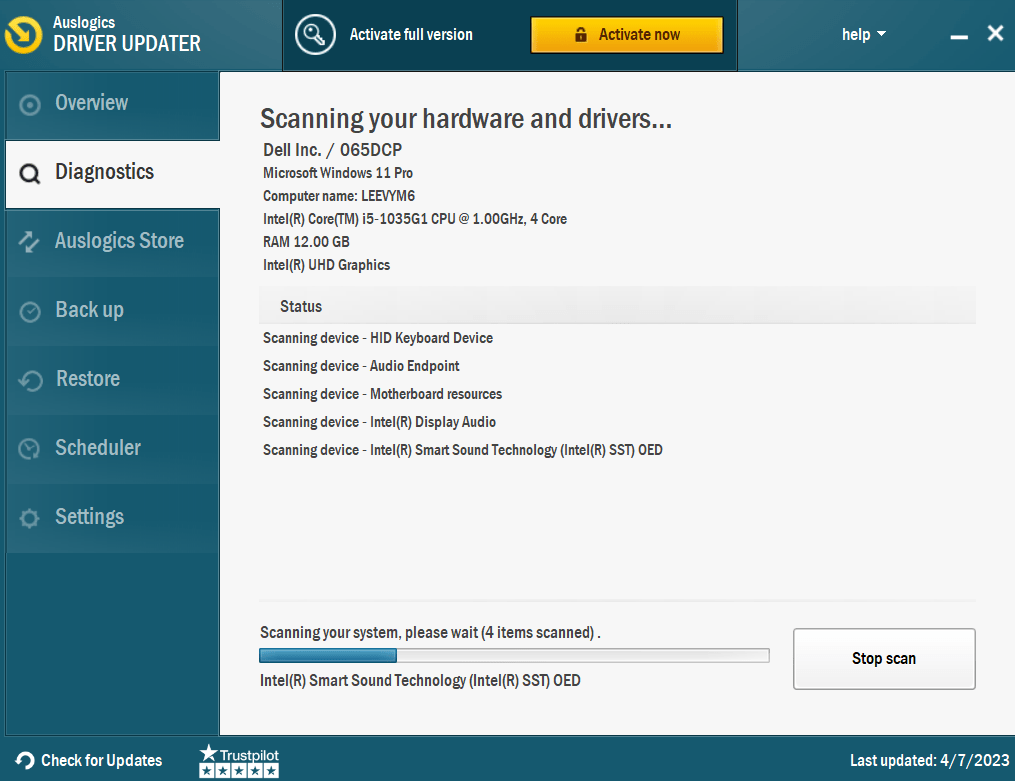Click the Overview target icon in sidebar

coord(30,104)
